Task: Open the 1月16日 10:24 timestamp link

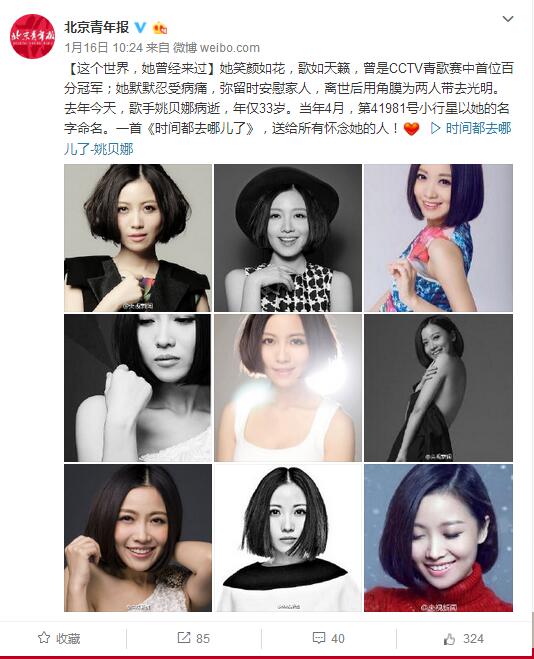Action: 104,47
